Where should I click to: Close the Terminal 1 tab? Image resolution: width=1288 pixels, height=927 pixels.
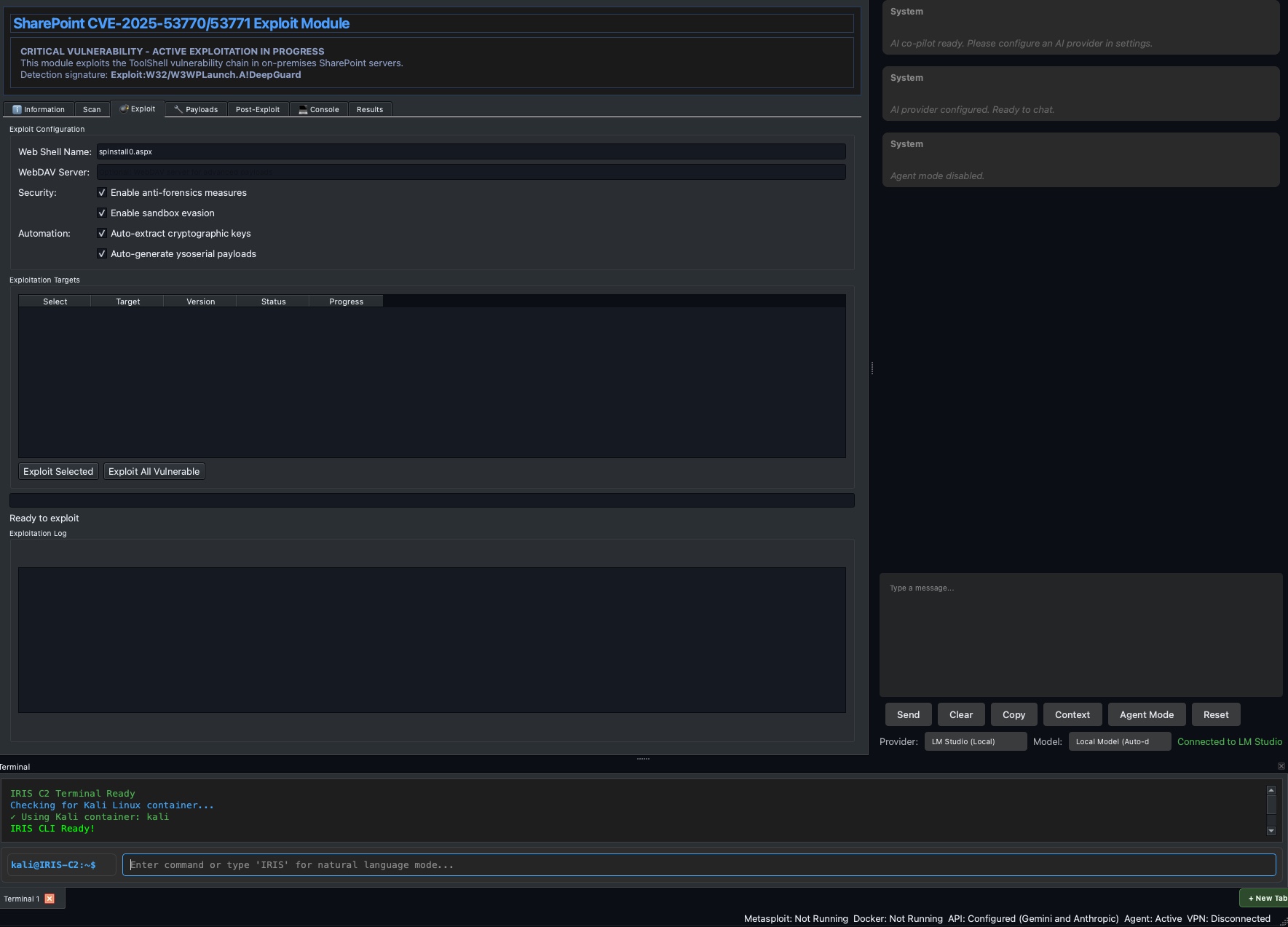click(50, 899)
